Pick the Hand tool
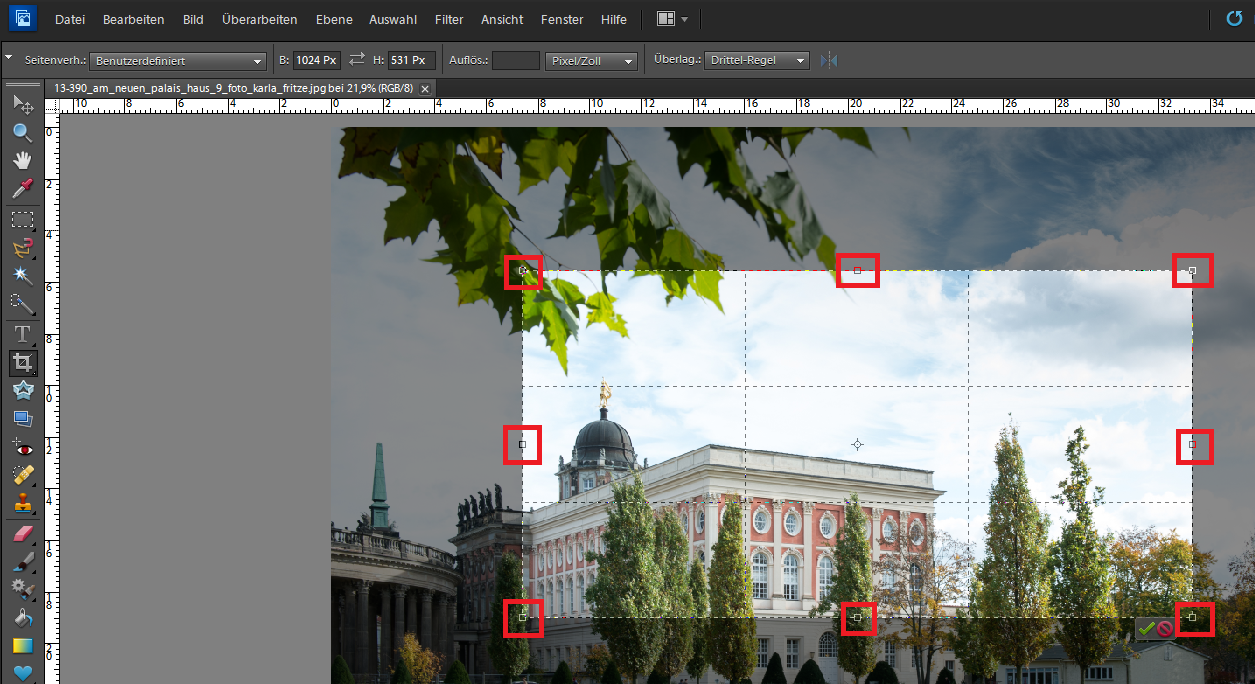 pyautogui.click(x=22, y=160)
